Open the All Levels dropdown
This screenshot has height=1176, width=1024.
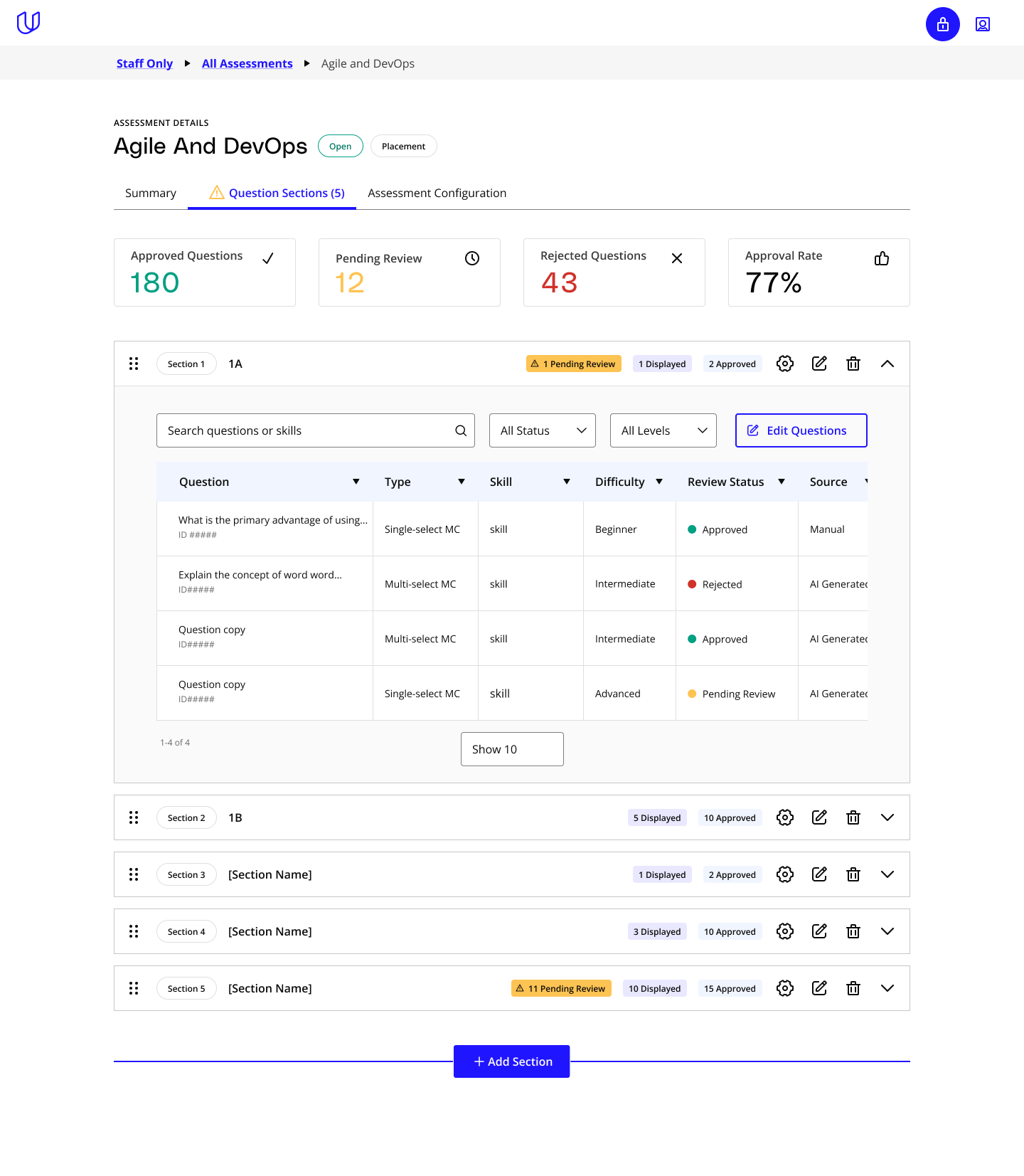point(663,430)
